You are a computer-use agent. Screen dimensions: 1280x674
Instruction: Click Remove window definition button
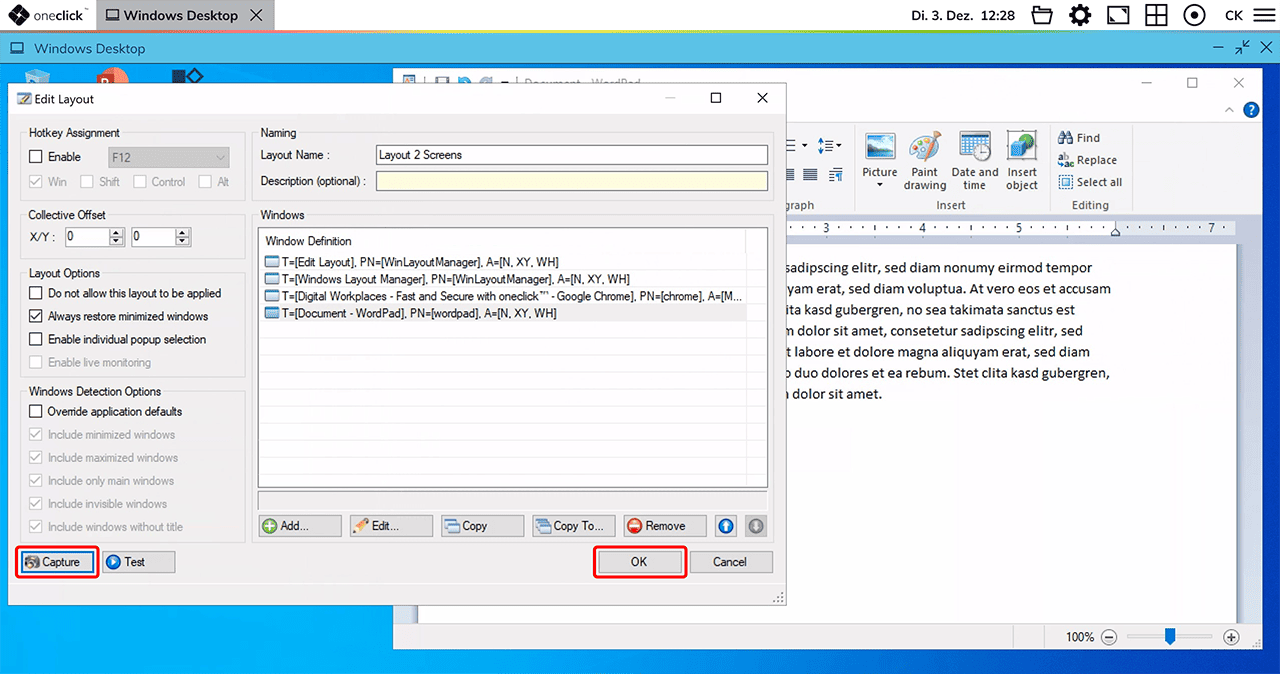(665, 526)
